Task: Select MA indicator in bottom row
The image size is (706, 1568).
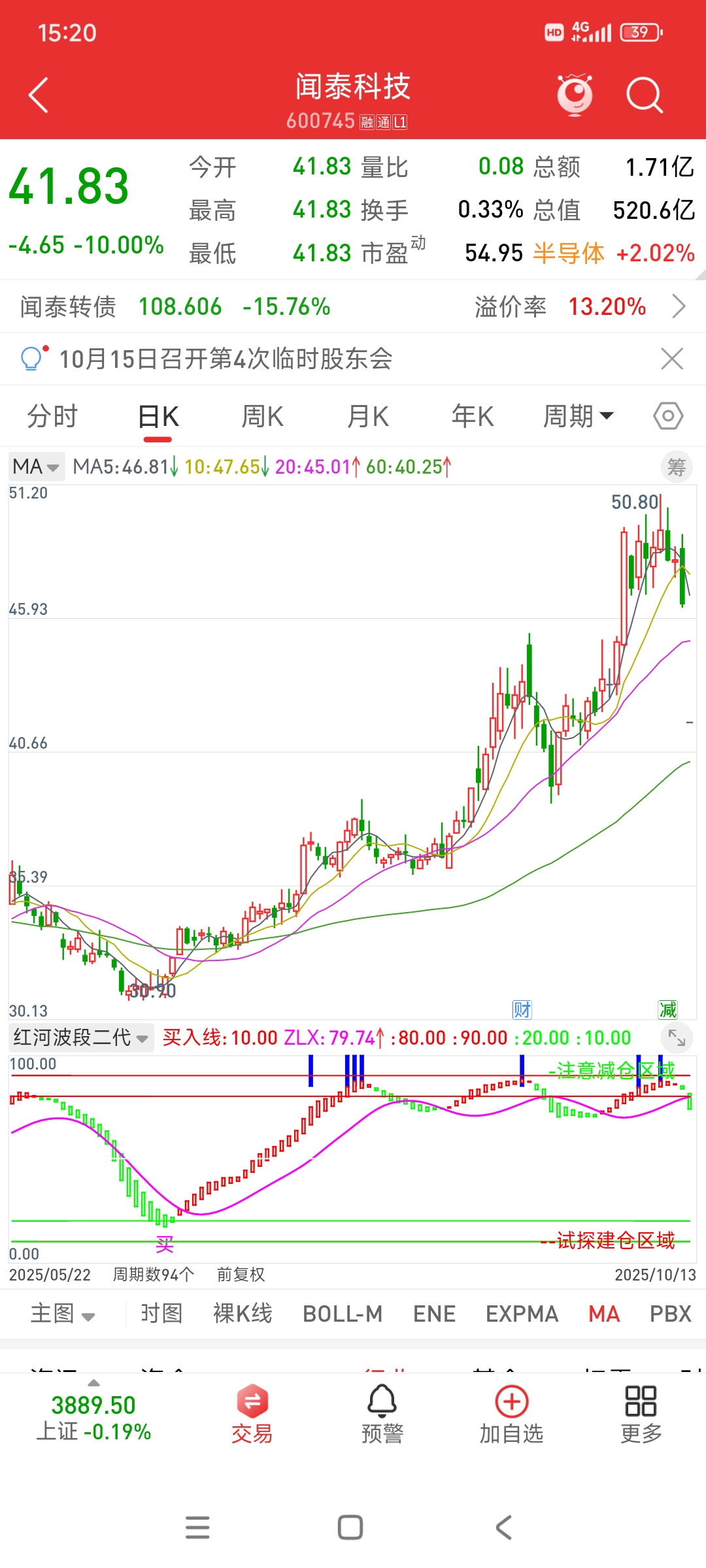Action: coord(604,1314)
